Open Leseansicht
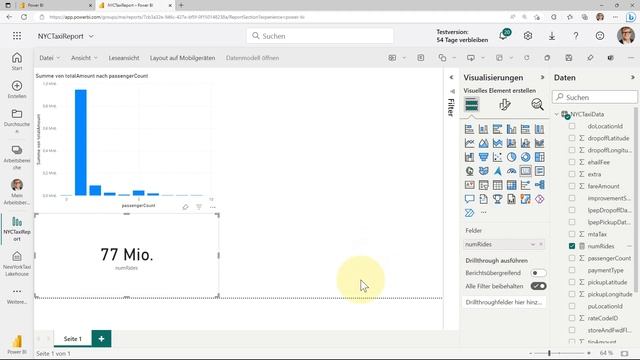This screenshot has width=640, height=360. point(124,58)
